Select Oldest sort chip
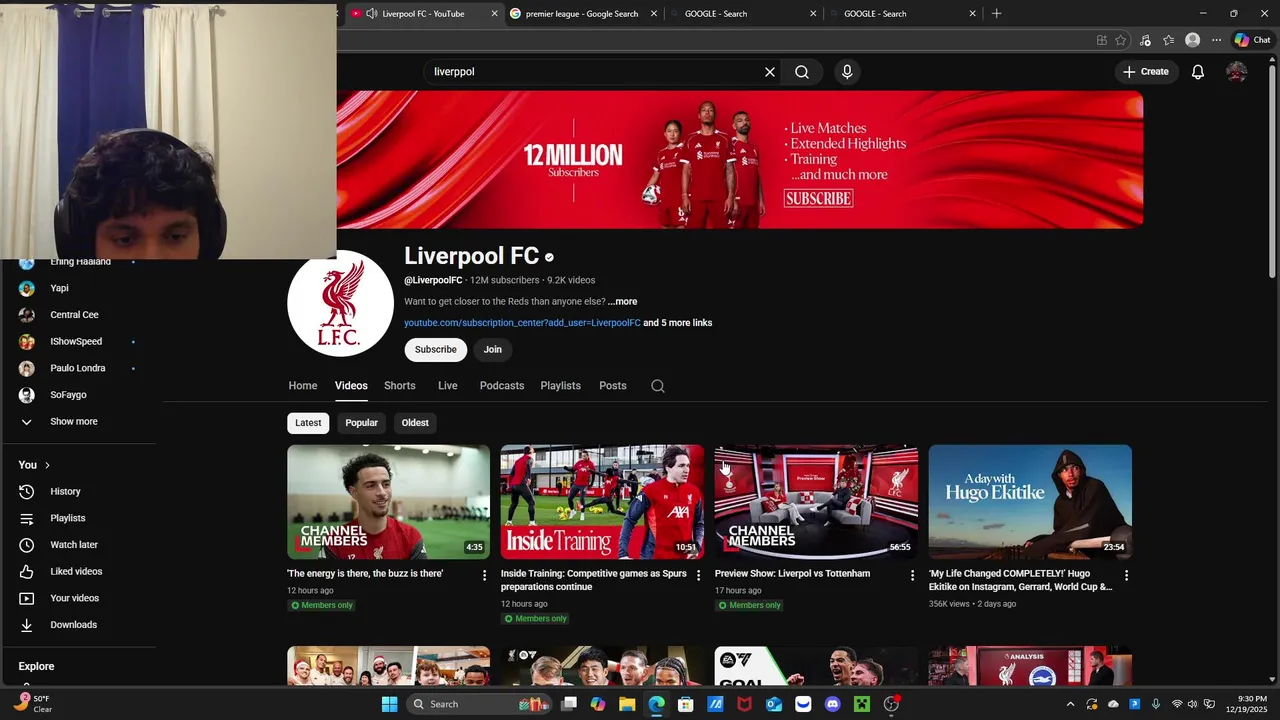Image resolution: width=1280 pixels, height=720 pixels. pos(415,423)
